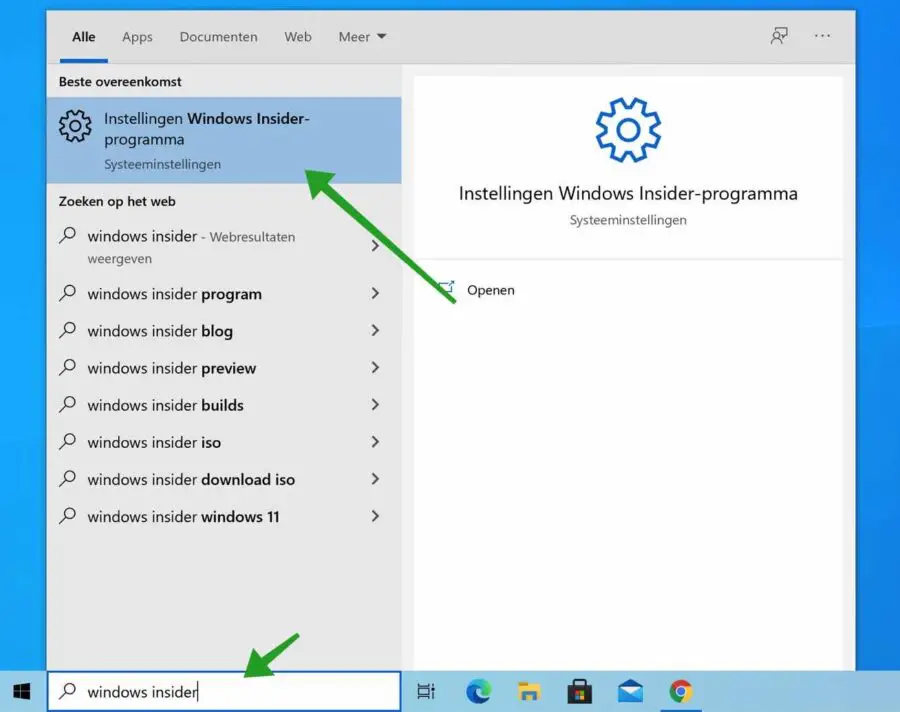Expand 'windows insider - Webresultaten' arrow
Image resolution: width=900 pixels, height=712 pixels.
[x=375, y=246]
